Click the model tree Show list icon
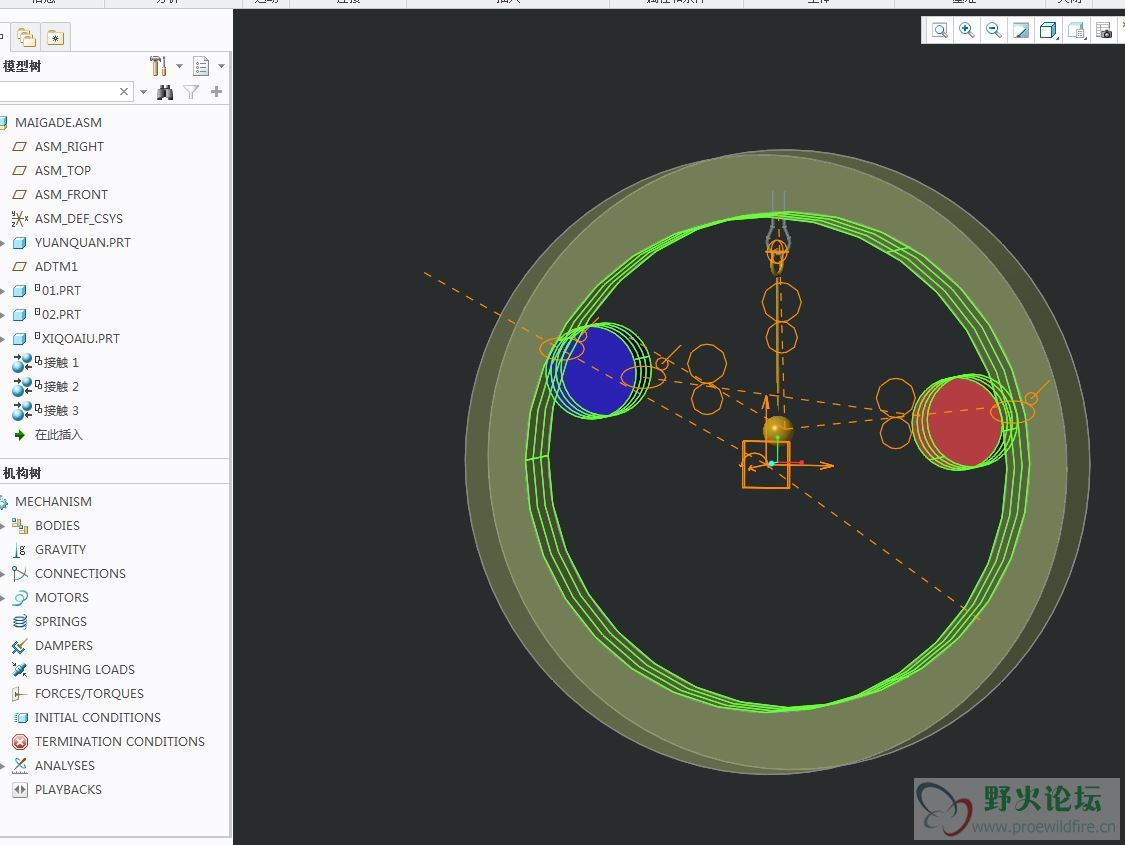Image resolution: width=1125 pixels, height=845 pixels. 201,66
